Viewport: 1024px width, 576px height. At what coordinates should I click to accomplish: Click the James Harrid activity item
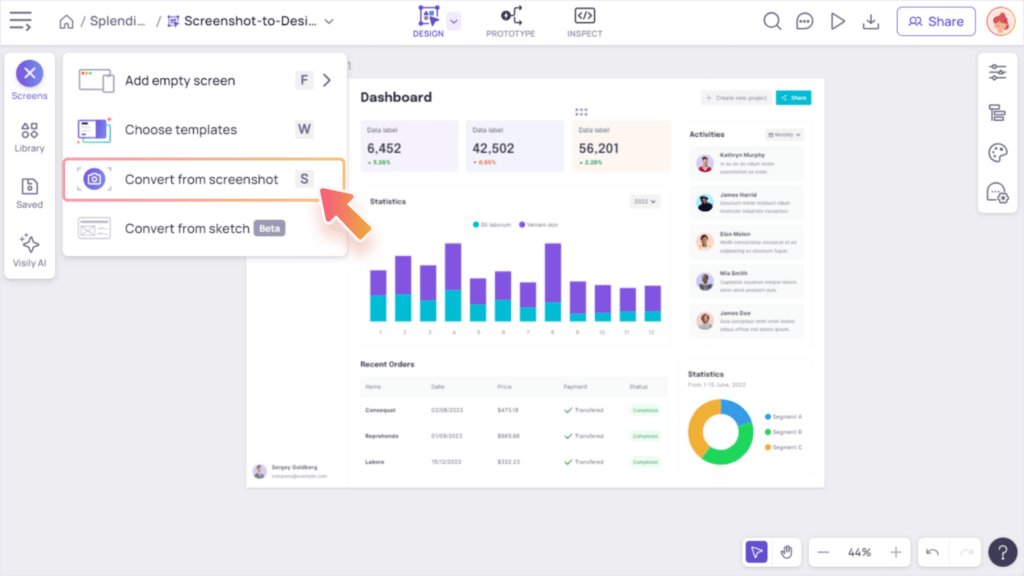(746, 203)
